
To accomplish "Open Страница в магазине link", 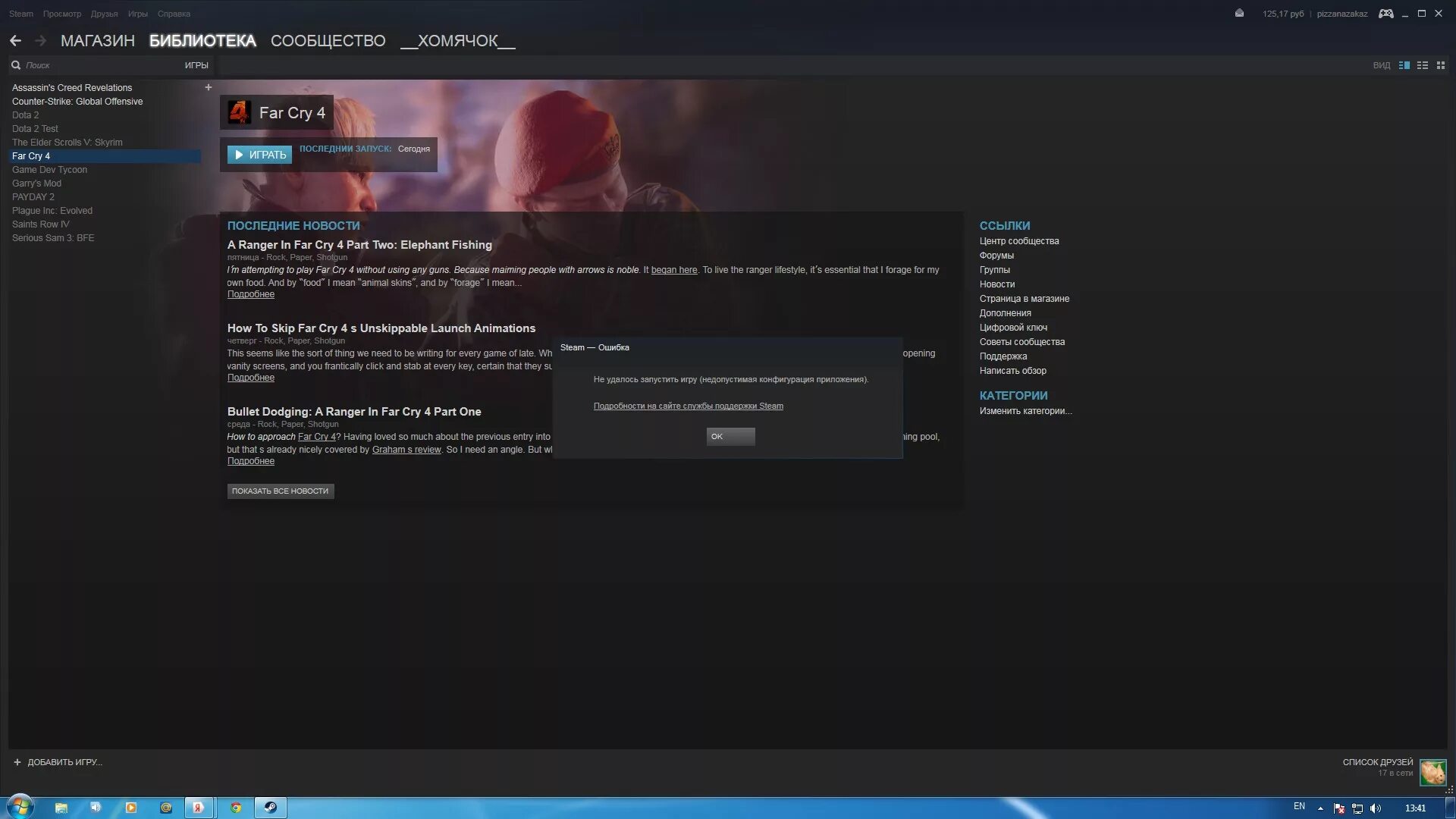I will pos(1025,299).
